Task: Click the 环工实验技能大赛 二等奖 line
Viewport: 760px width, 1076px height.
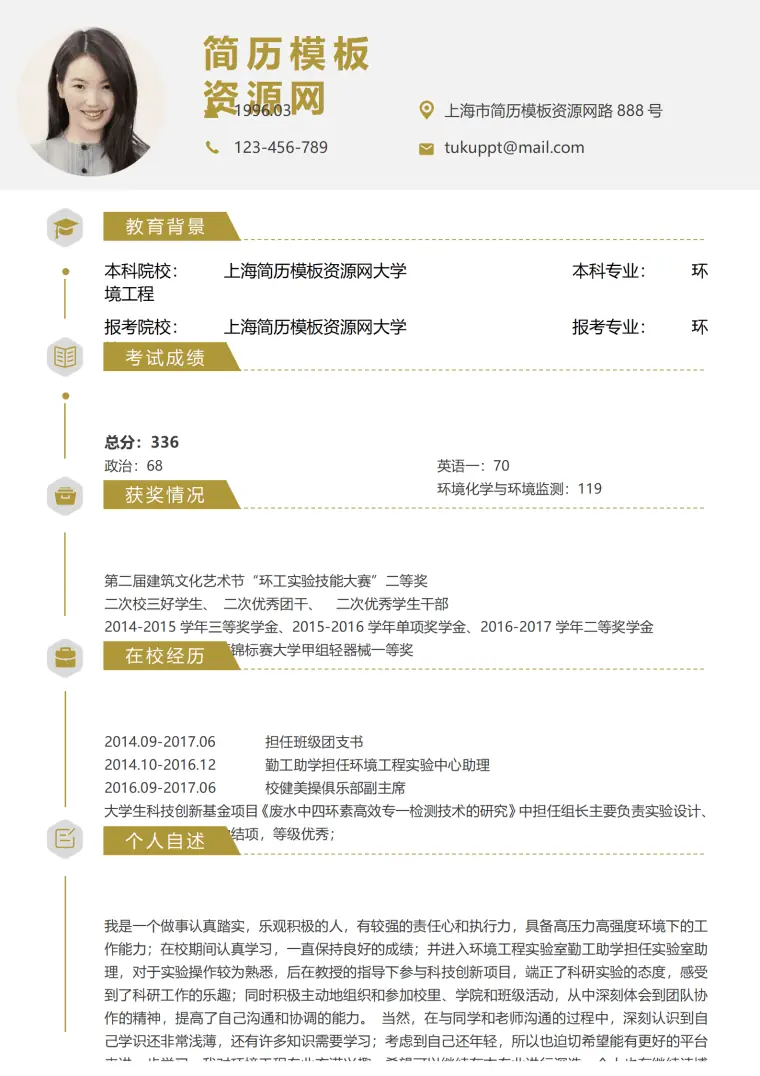Action: coord(266,581)
